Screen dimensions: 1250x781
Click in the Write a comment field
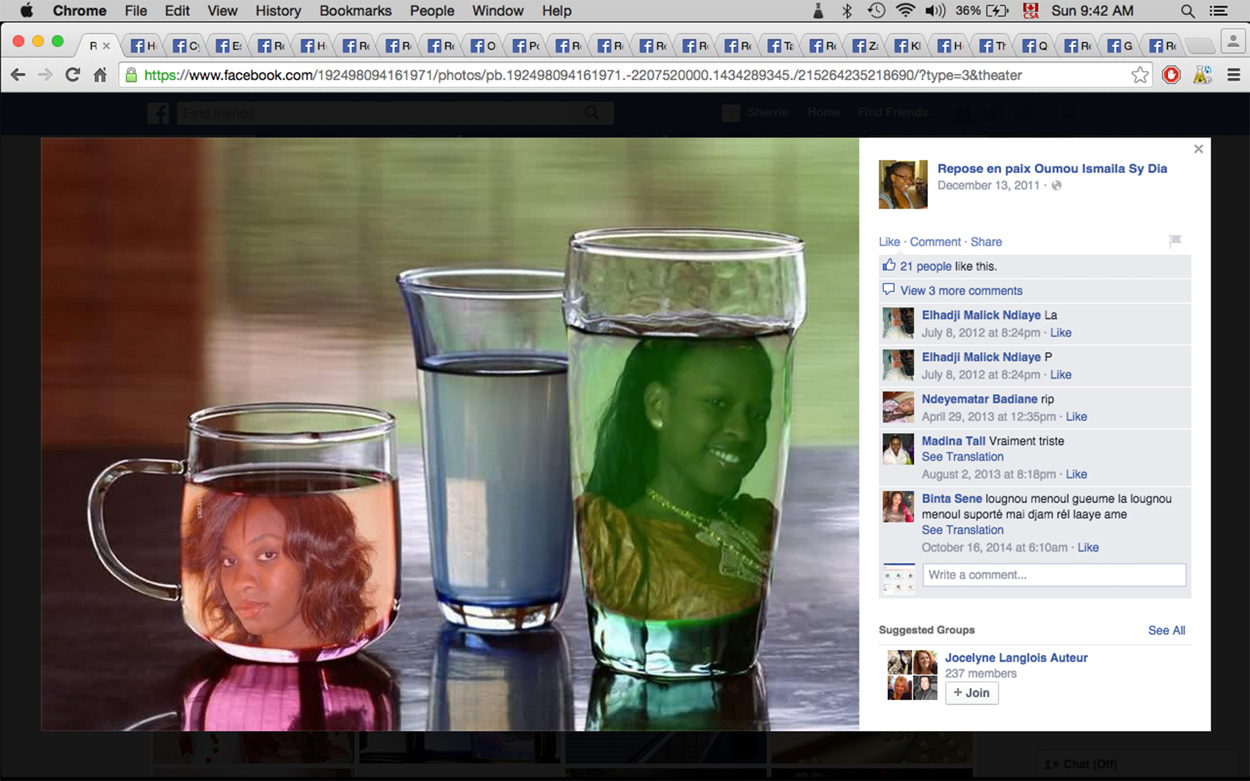(1053, 575)
